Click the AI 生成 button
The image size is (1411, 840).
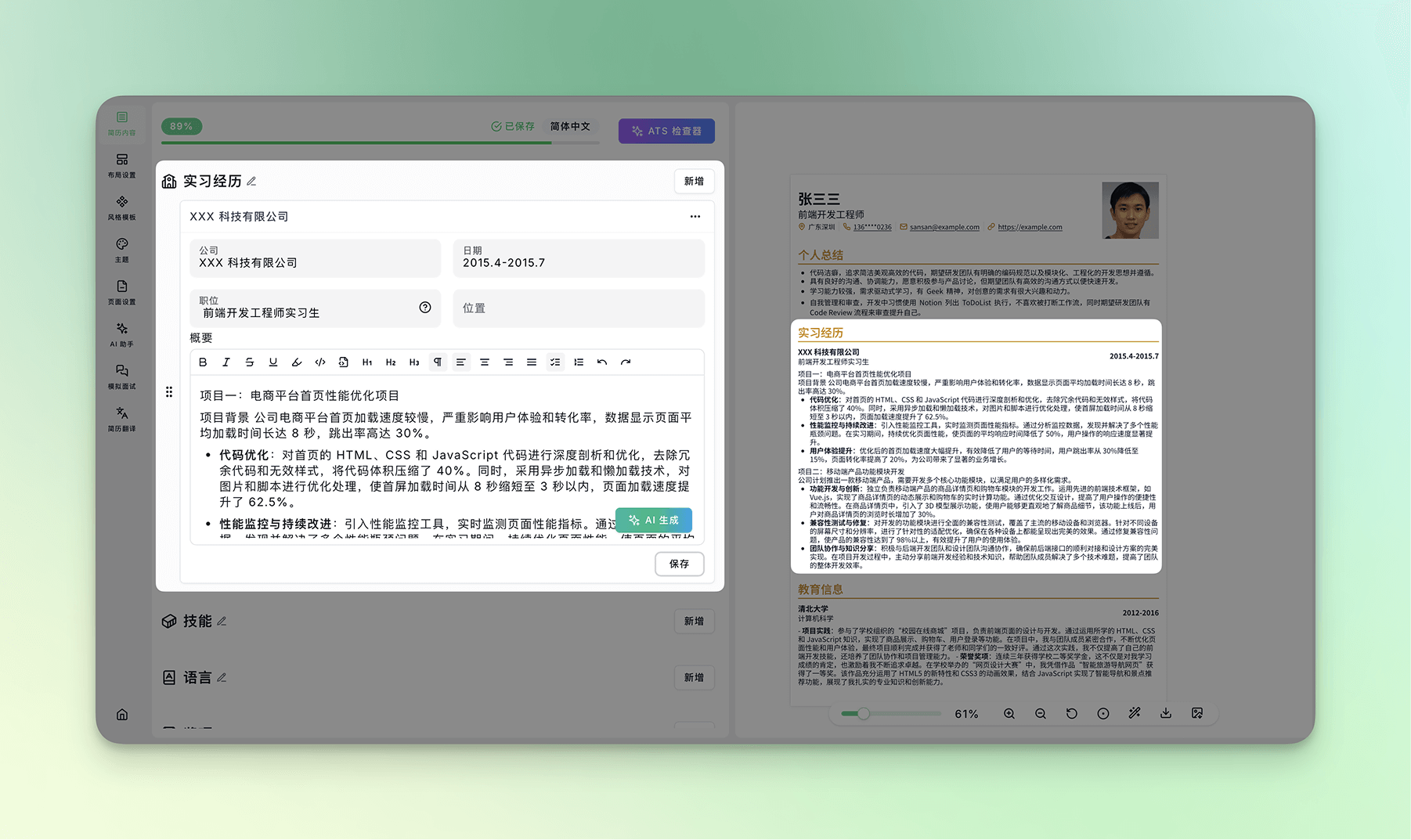coord(654,521)
